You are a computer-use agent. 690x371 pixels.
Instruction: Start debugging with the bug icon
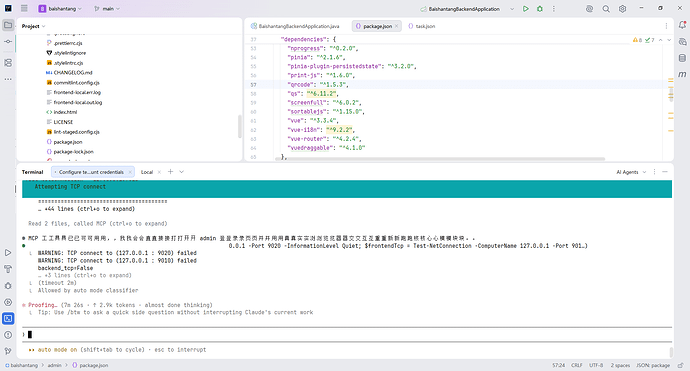[x=540, y=9]
